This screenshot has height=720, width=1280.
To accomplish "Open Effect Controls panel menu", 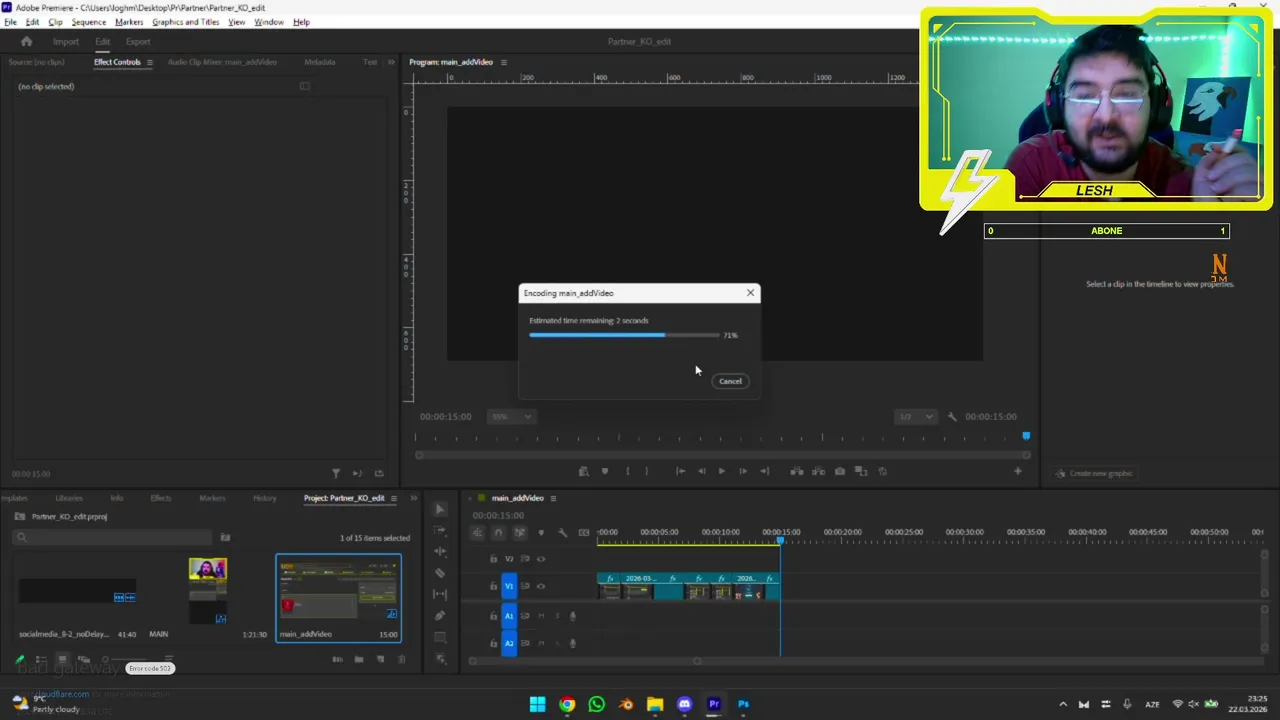I will pyautogui.click(x=150, y=62).
